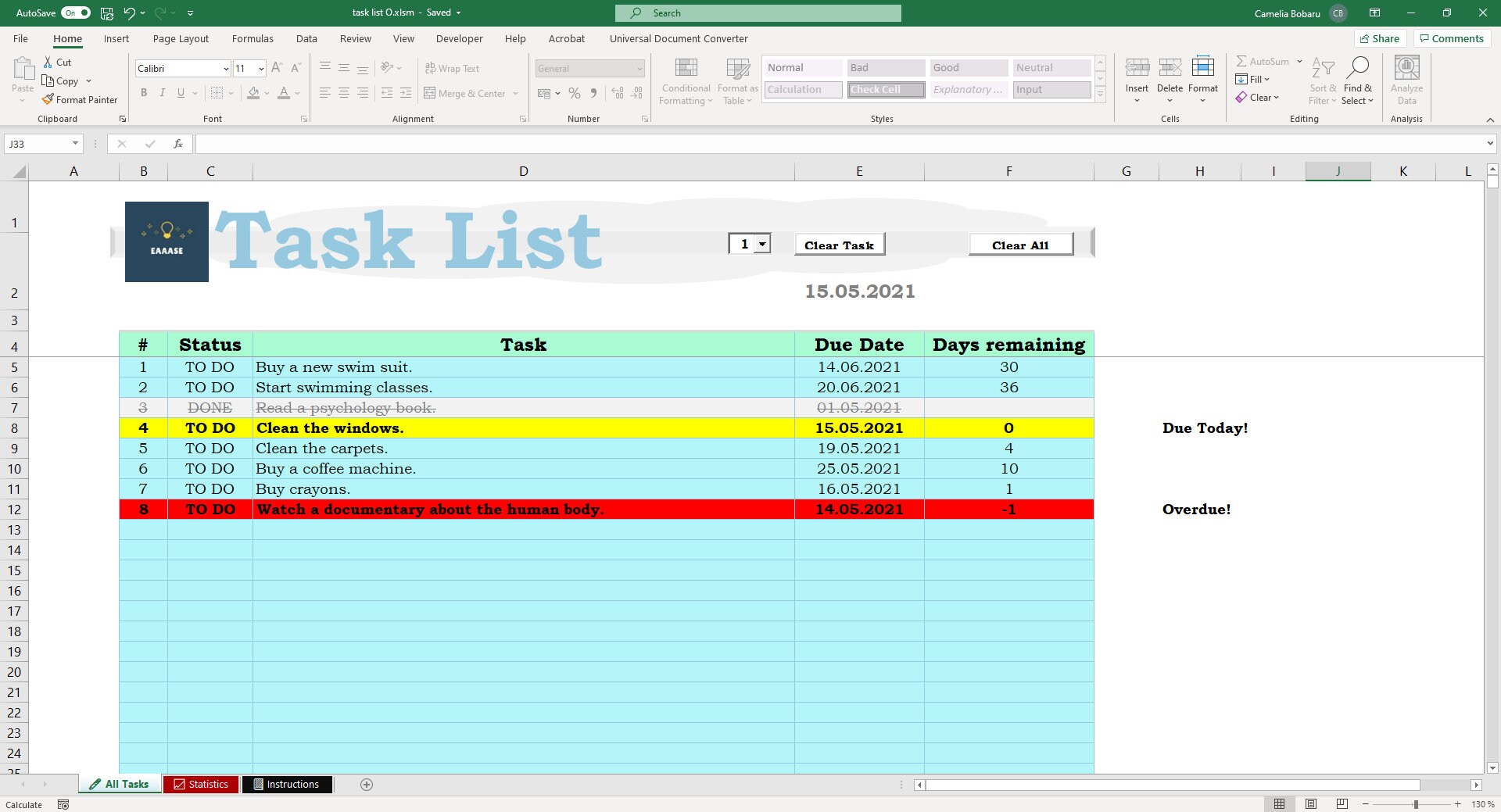Expand the Fill Color options
This screenshot has width=1501, height=812.
[266, 93]
